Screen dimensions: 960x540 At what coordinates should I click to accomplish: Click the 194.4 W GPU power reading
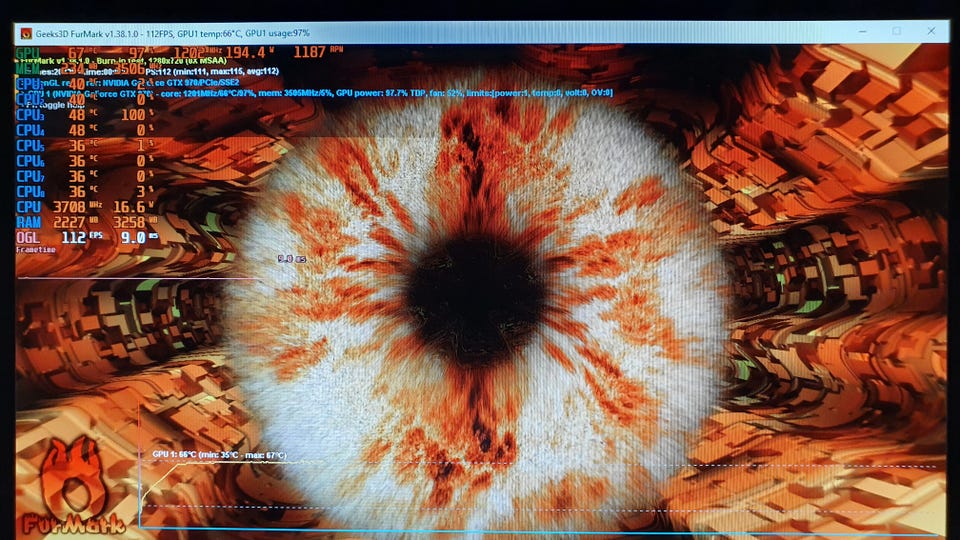click(250, 53)
